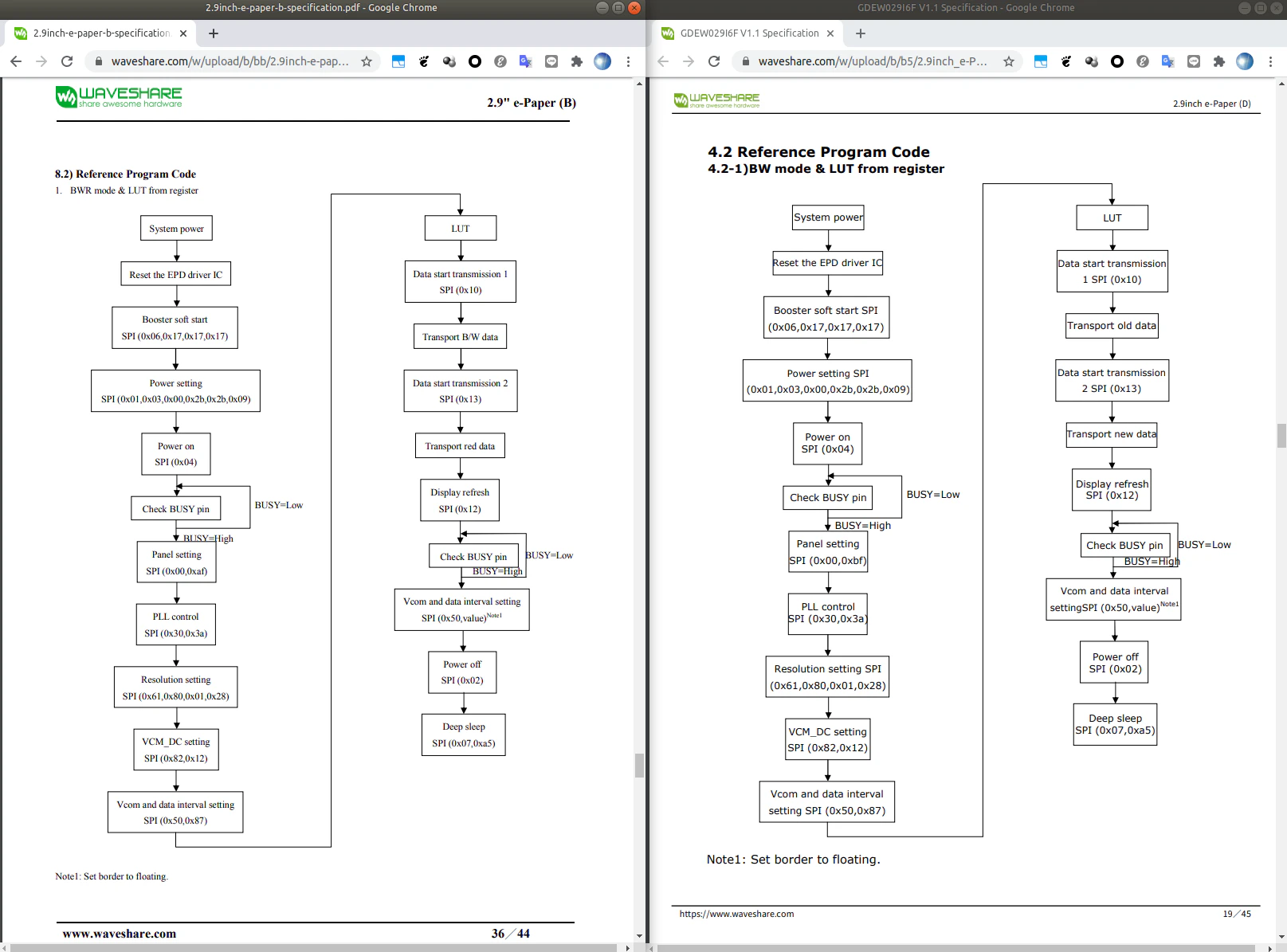Image resolution: width=1287 pixels, height=952 pixels.
Task: Open three-dot Chrome menu in left window
Action: coord(628,61)
